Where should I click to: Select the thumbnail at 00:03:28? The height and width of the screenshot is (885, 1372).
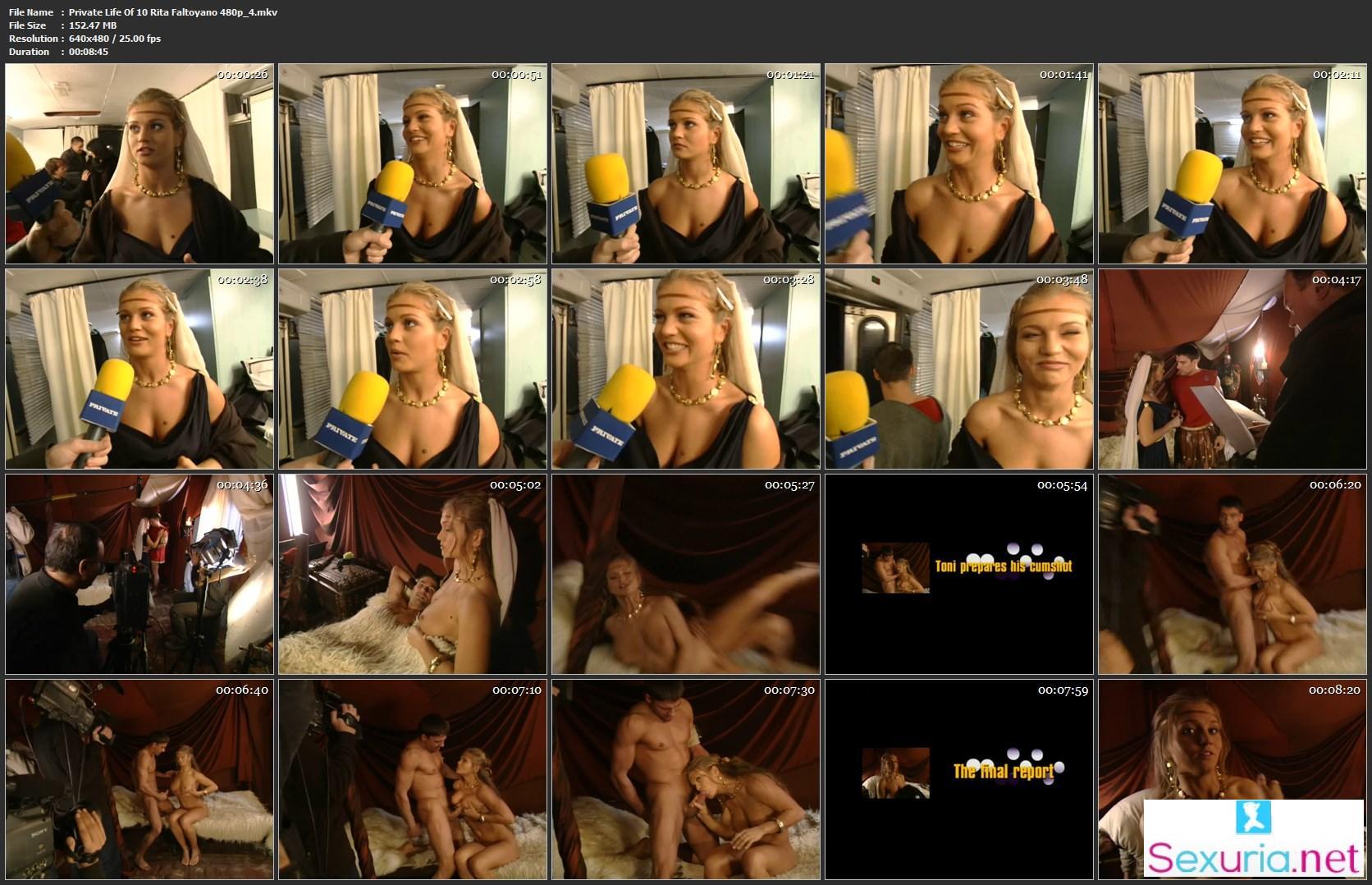[686, 369]
